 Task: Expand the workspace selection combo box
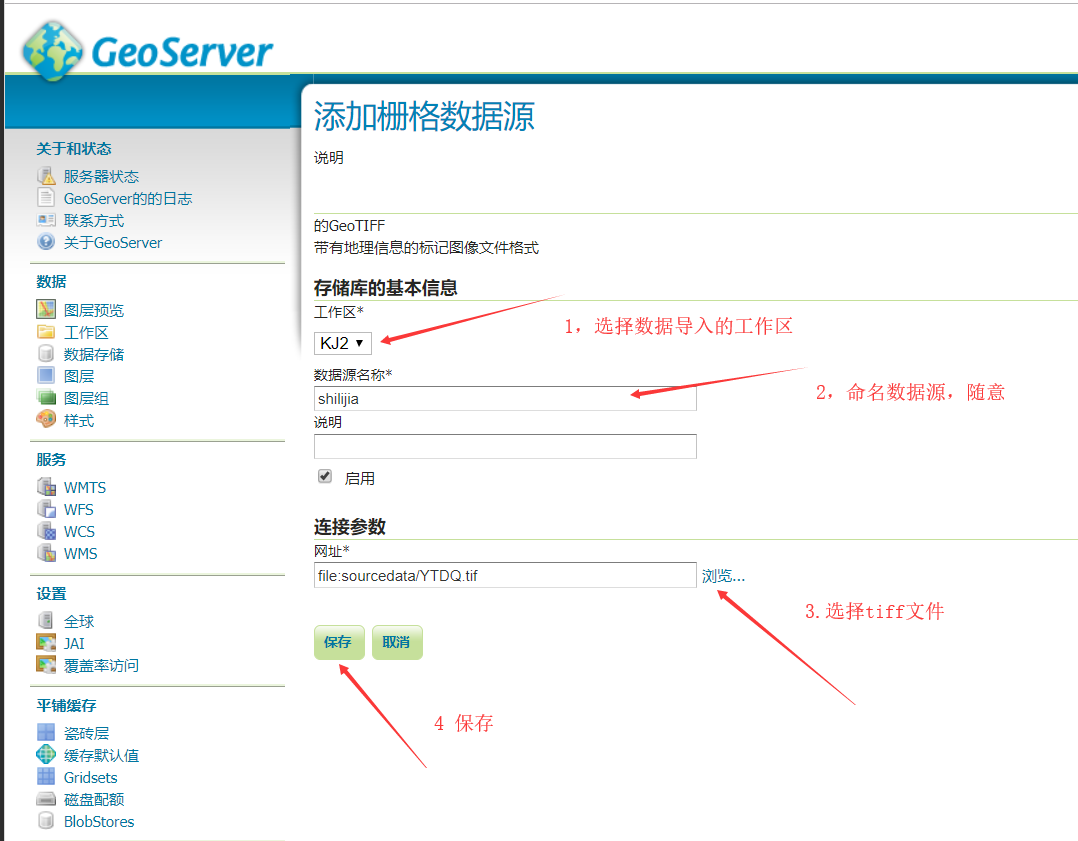tap(342, 342)
